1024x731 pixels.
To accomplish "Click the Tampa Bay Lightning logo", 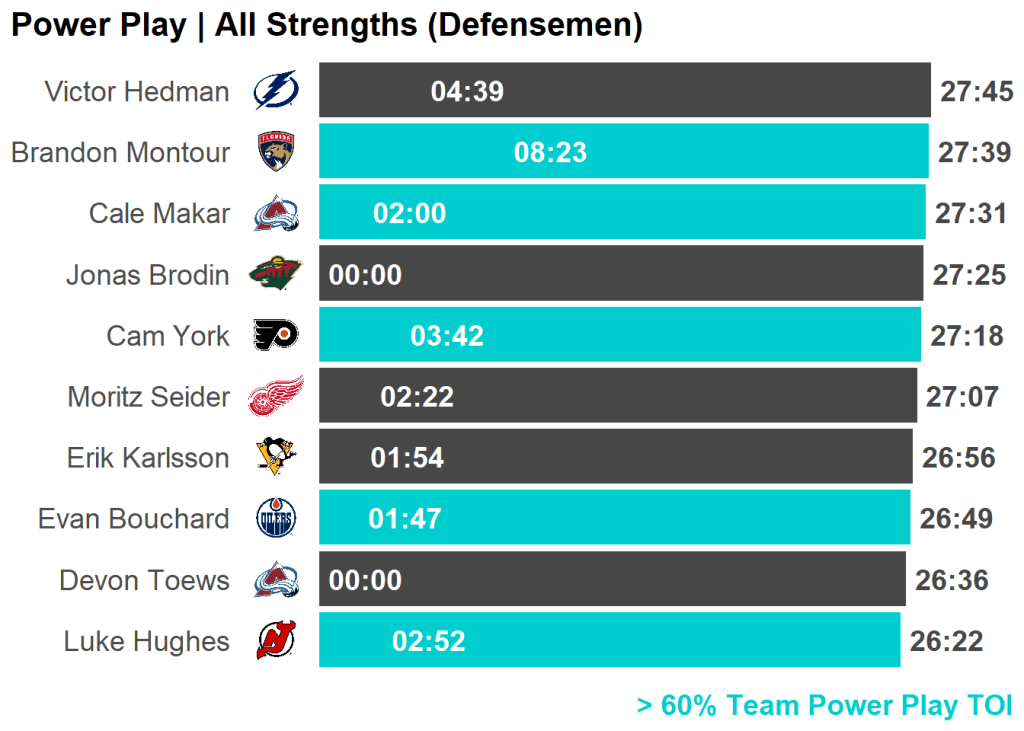I will click(275, 91).
